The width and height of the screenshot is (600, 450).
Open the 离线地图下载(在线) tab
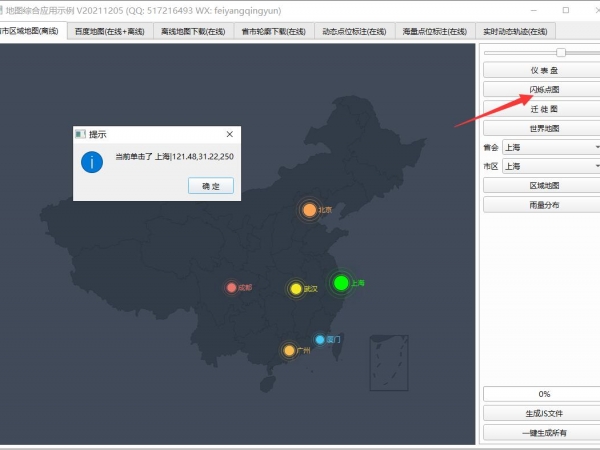(x=193, y=32)
